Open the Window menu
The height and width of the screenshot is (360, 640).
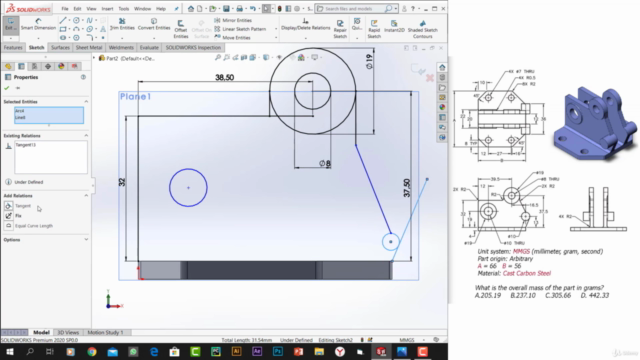(x=142, y=9)
